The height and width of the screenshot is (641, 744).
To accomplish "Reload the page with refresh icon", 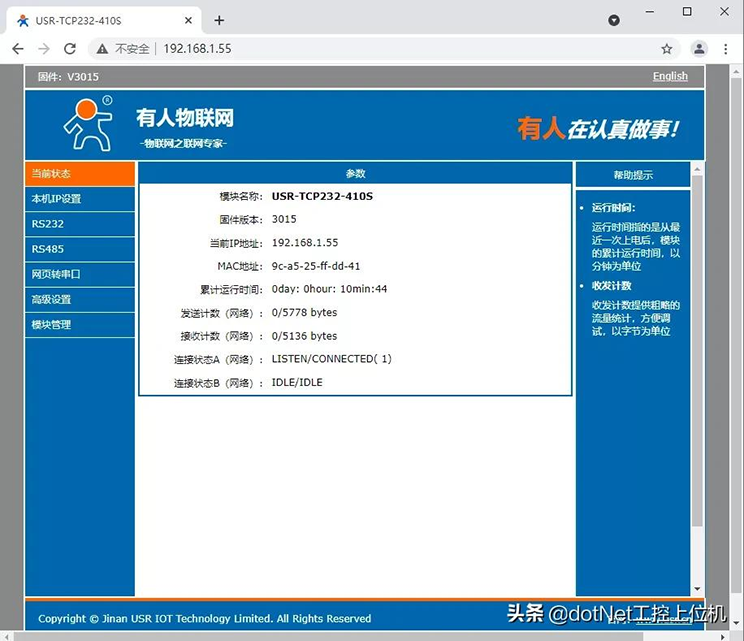I will [x=70, y=48].
